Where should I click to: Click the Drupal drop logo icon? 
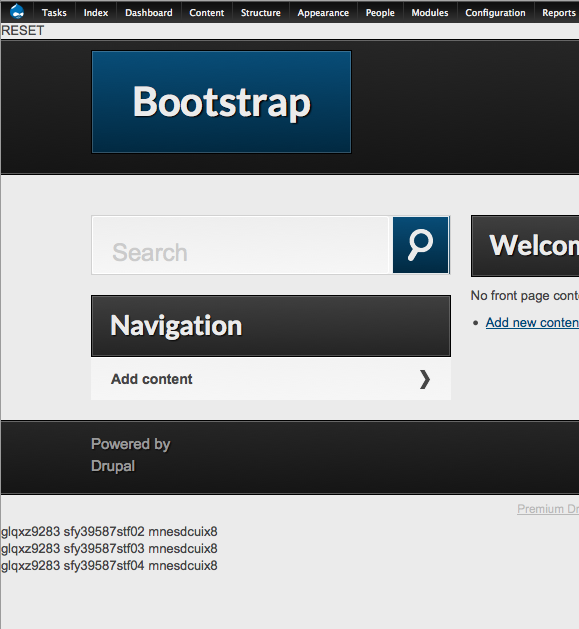17,12
